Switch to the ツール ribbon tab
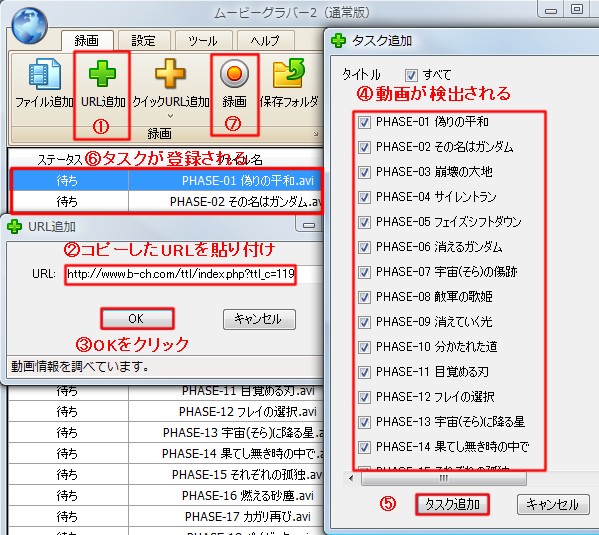Screen dimensions: 599x535 pyautogui.click(x=203, y=41)
